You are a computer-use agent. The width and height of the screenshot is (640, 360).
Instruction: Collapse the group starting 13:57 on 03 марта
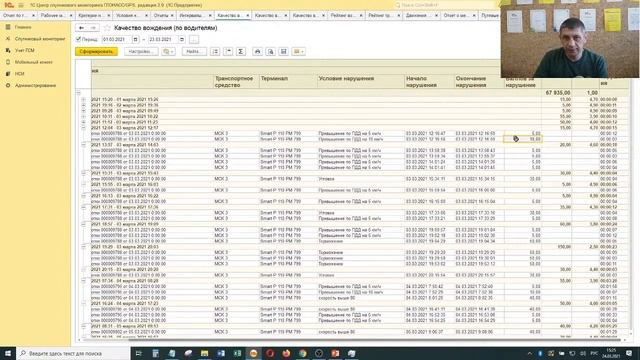84,144
